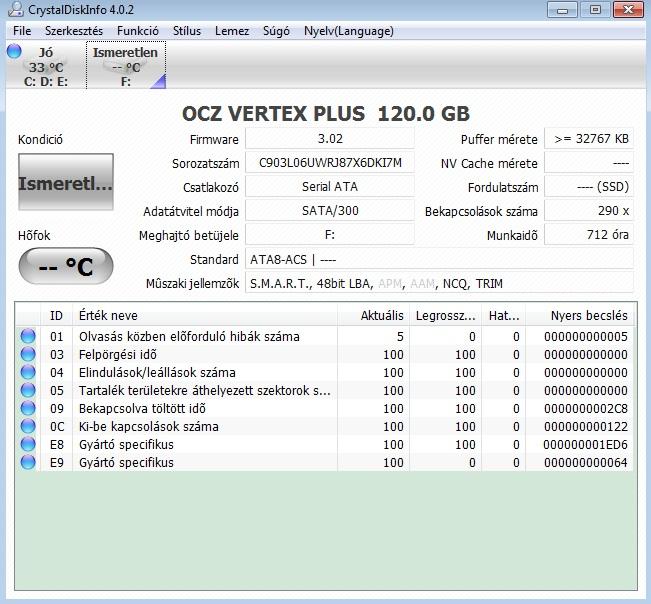This screenshot has width=651, height=604.
Task: Minimize the CrystalDiskInfo window
Action: point(562,9)
